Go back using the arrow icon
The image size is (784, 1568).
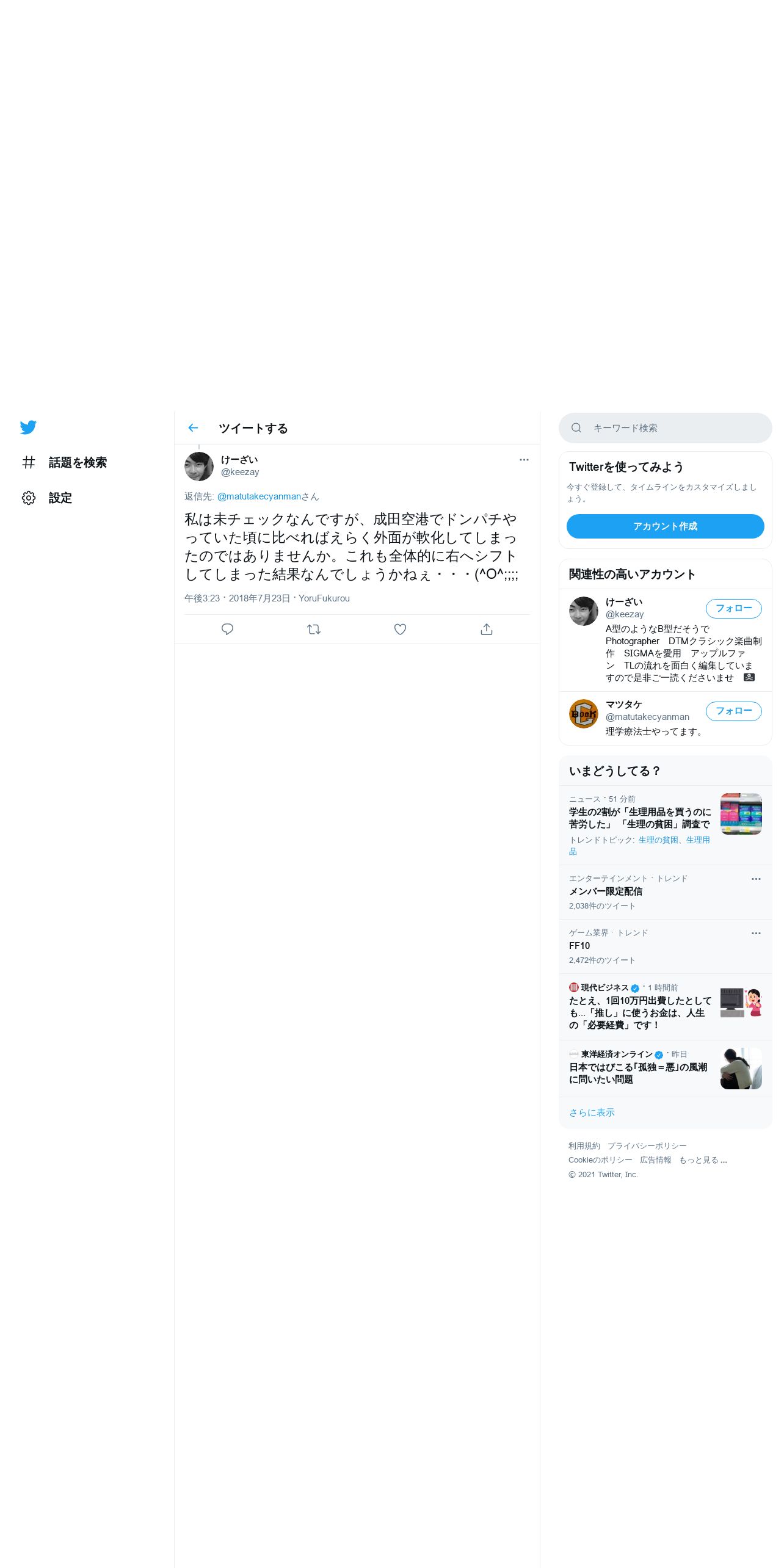(193, 428)
